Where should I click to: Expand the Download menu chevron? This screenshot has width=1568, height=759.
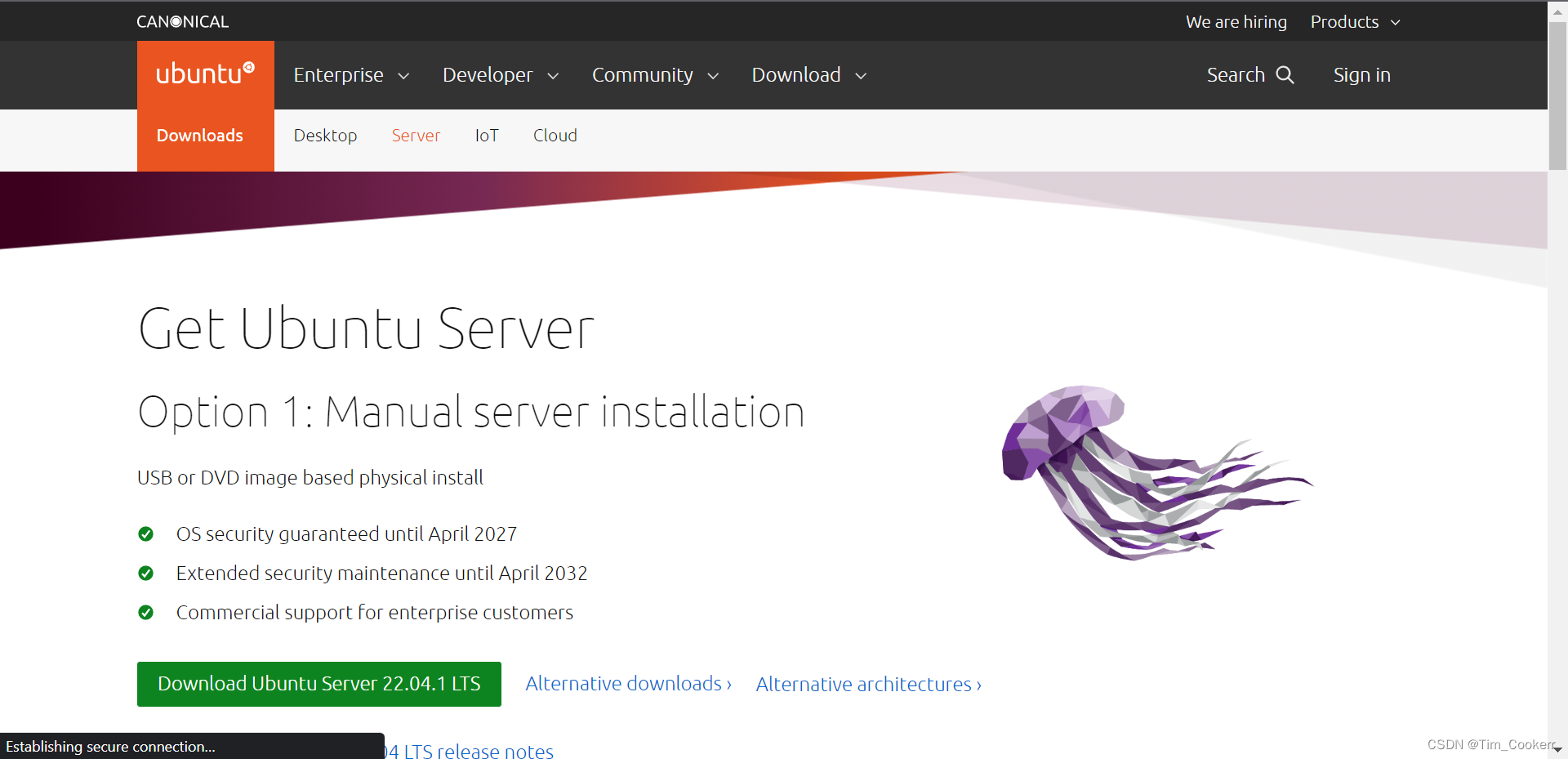(861, 76)
